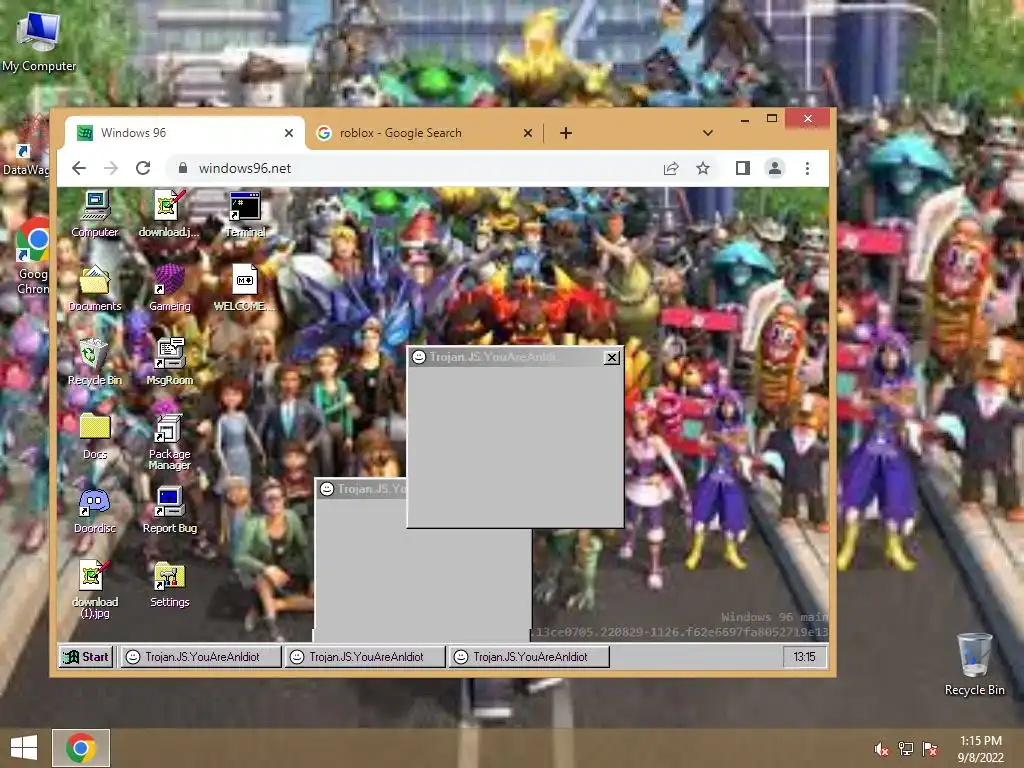This screenshot has height=768, width=1024.
Task: Bookmark this page with the star icon
Action: [x=703, y=168]
